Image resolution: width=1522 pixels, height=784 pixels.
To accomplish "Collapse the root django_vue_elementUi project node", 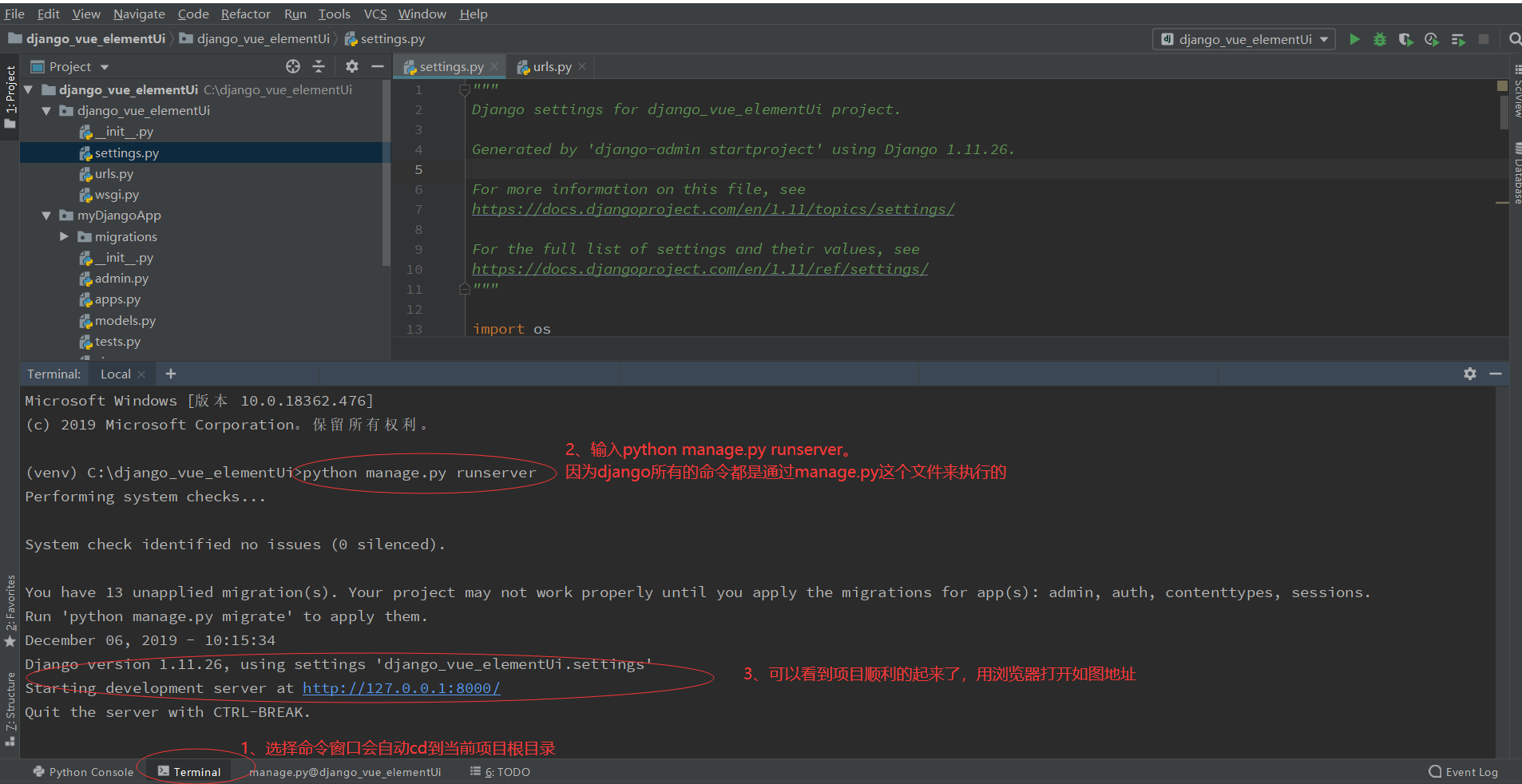I will [29, 89].
